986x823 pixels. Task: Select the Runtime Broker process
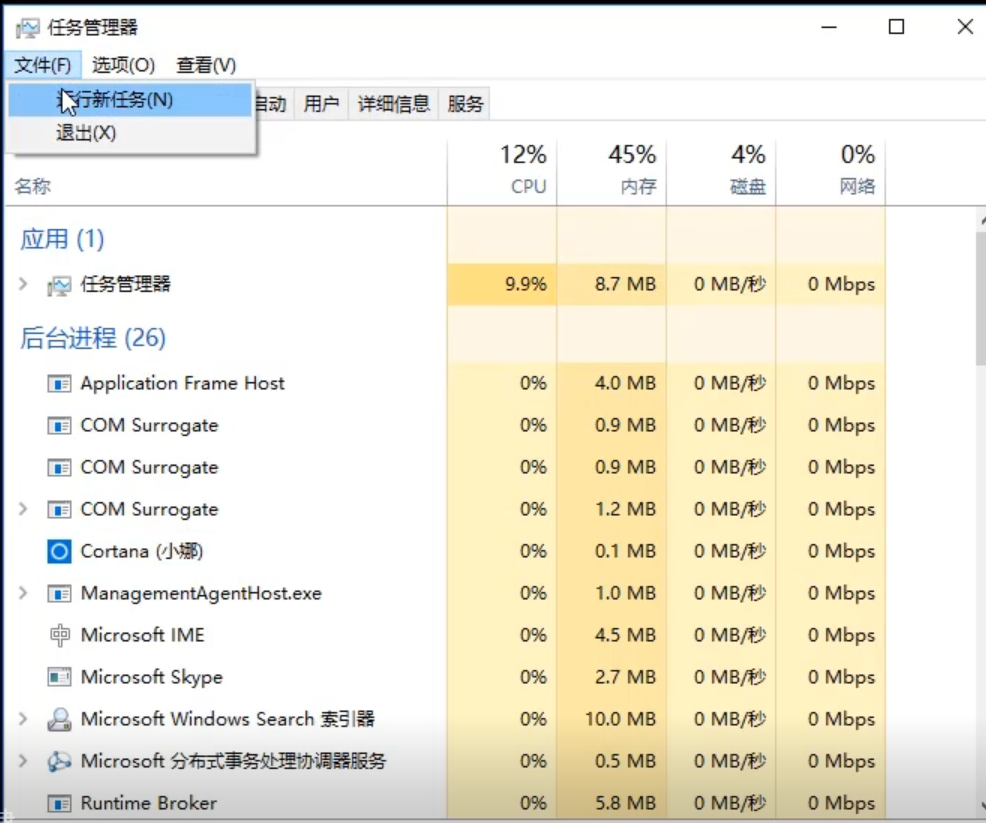149,803
